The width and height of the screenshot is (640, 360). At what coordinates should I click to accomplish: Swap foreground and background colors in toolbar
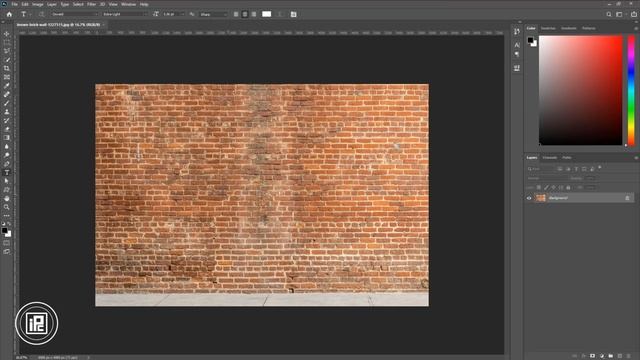9,224
